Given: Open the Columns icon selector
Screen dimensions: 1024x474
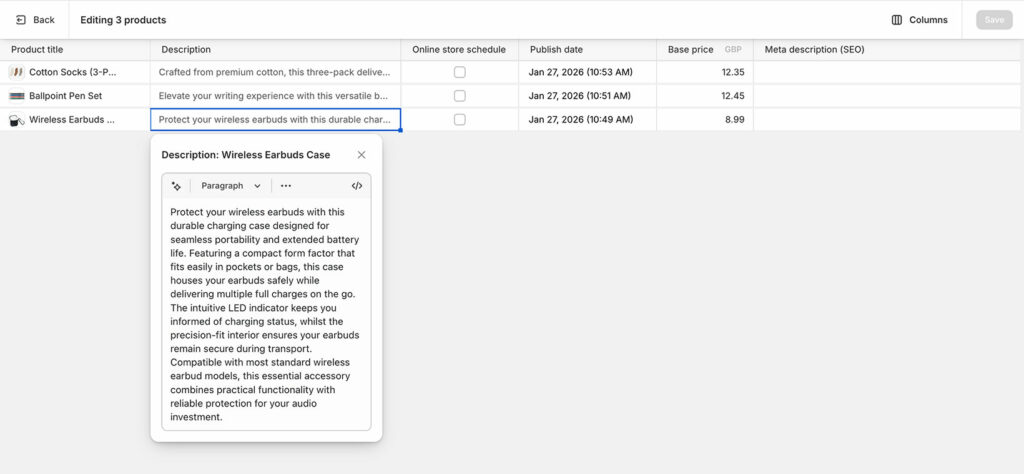Looking at the screenshot, I should tap(897, 20).
